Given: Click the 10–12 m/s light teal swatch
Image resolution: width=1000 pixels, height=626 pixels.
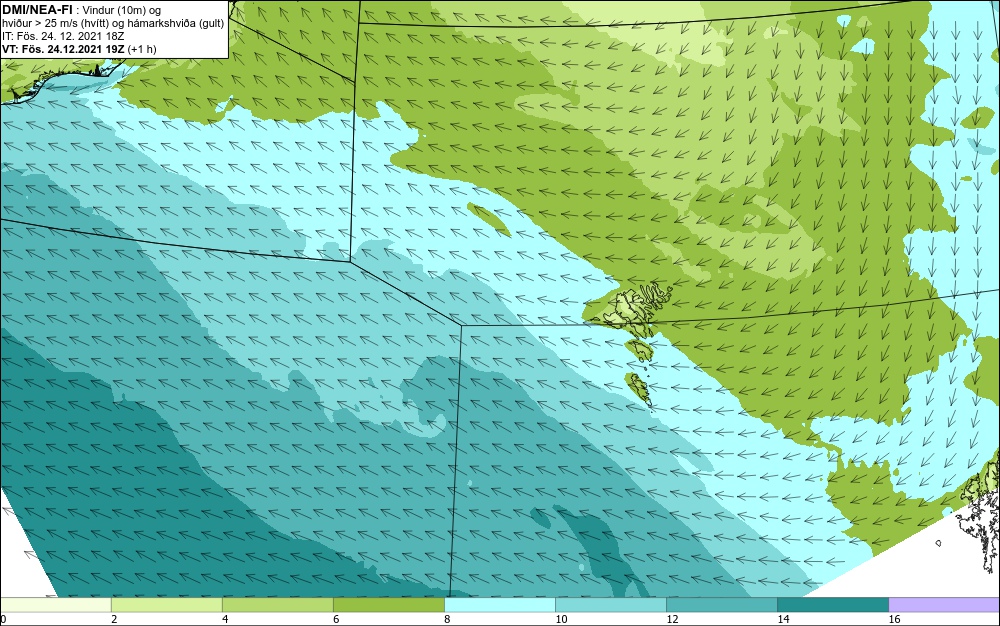Looking at the screenshot, I should tap(611, 605).
